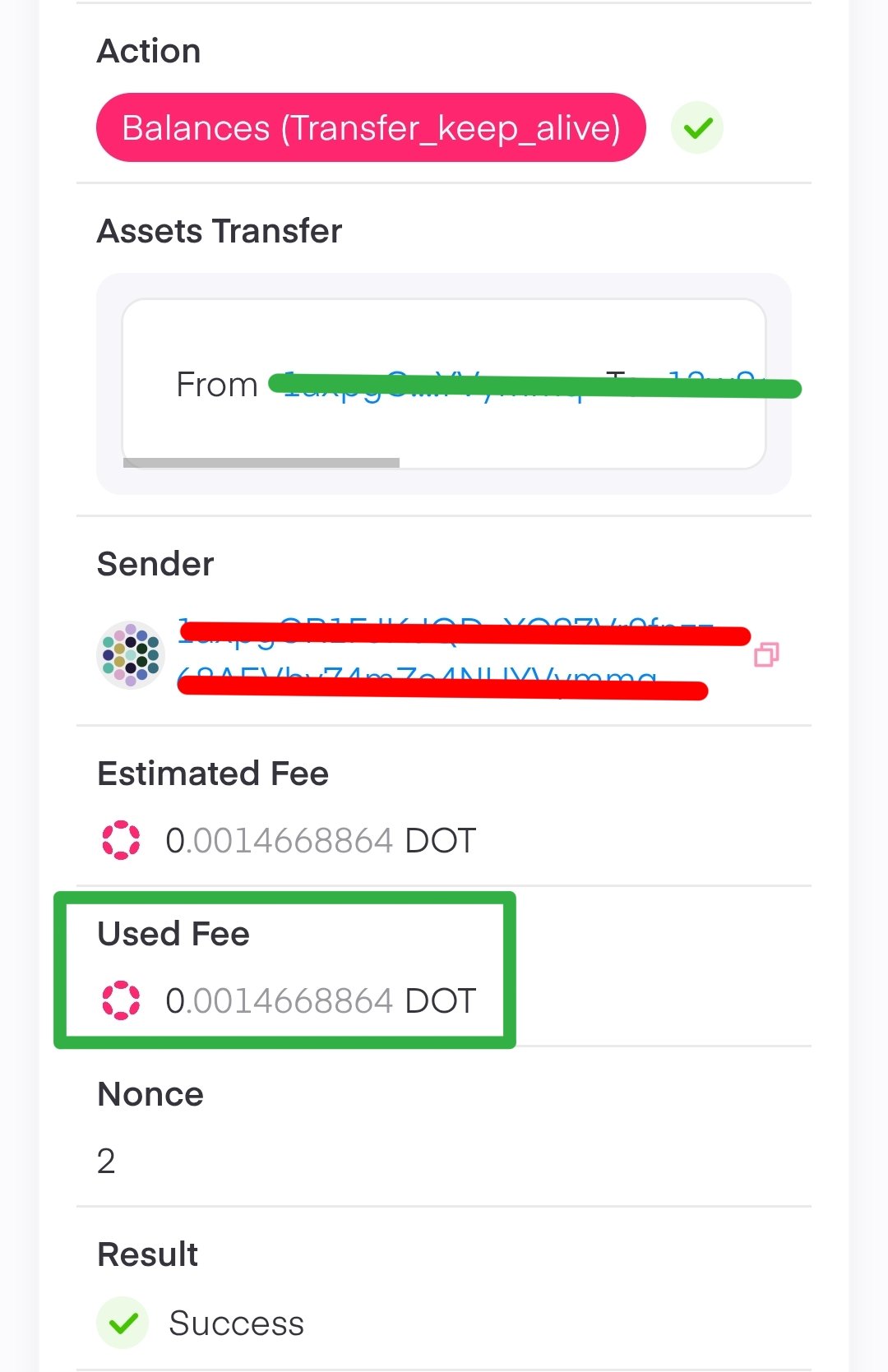Click the Used Fee label
Image resolution: width=888 pixels, height=1372 pixels.
coord(173,934)
